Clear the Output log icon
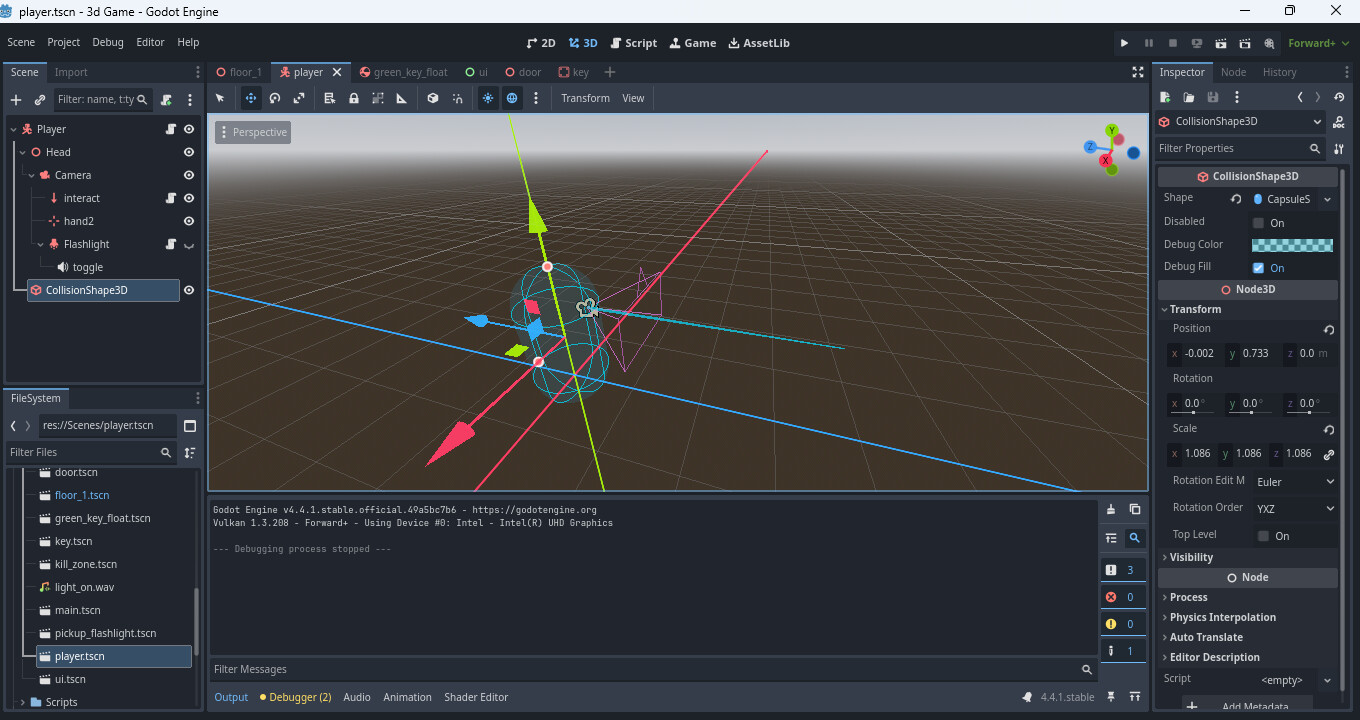The image size is (1360, 720). coord(1111,509)
